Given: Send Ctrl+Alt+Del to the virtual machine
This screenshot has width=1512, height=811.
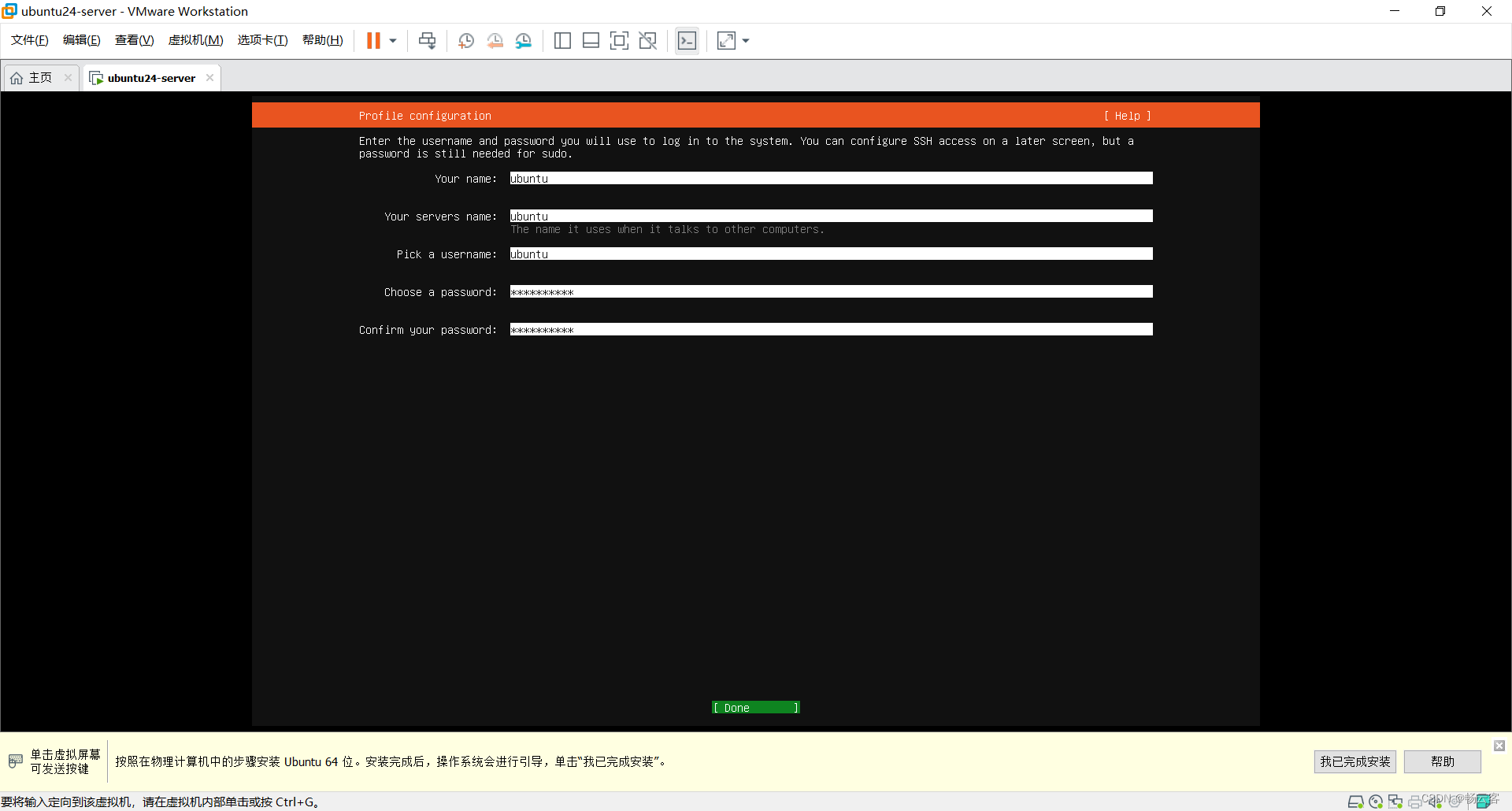Looking at the screenshot, I should pos(428,41).
